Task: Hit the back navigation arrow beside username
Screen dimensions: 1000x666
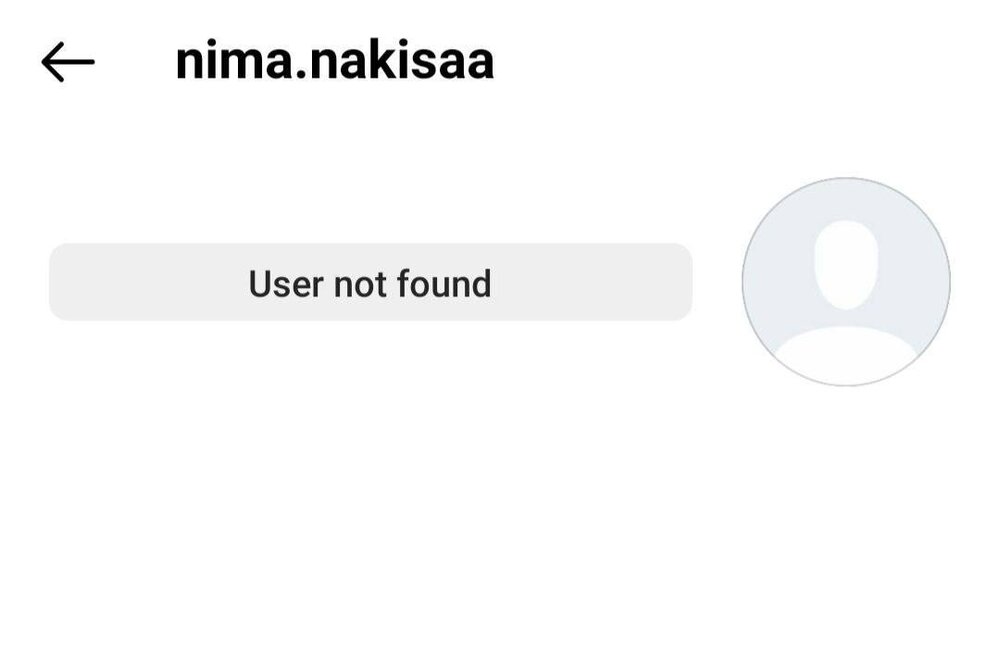Action: click(x=68, y=62)
